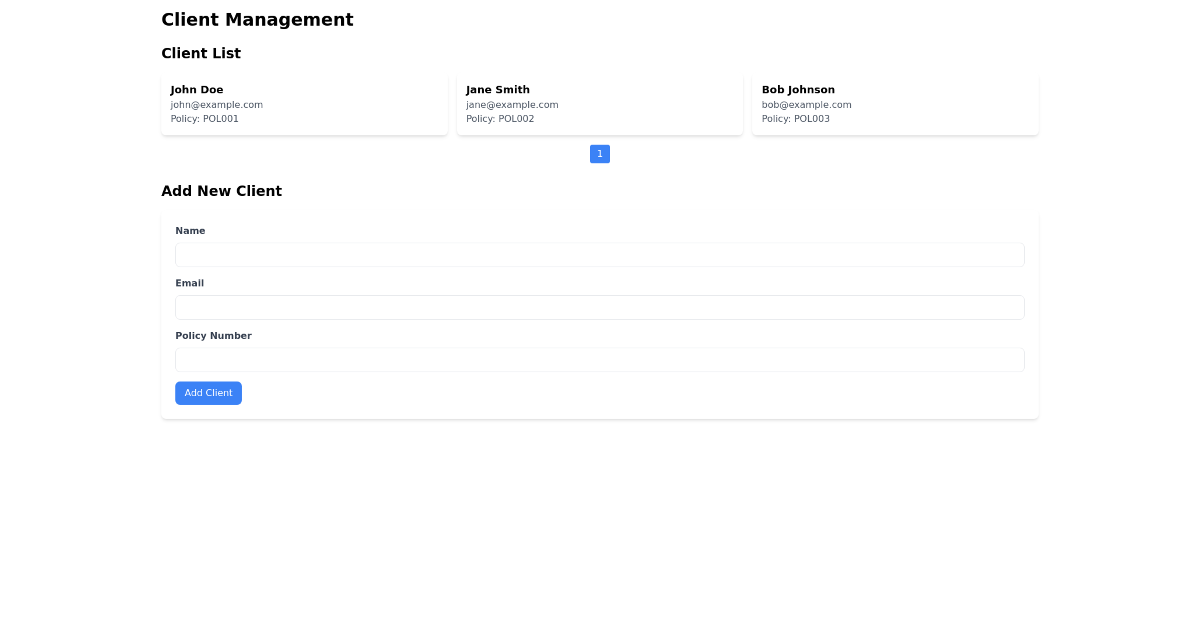Click the Add Client button
The height and width of the screenshot is (630, 1200).
point(208,393)
